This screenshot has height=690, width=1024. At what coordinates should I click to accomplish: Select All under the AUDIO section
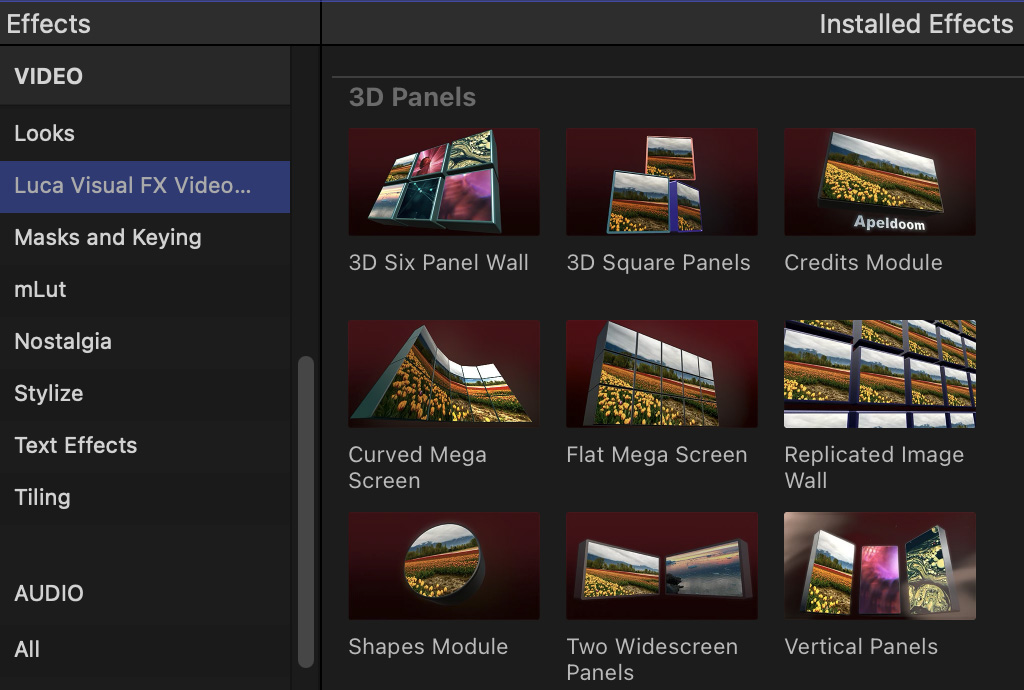pyautogui.click(x=28, y=650)
